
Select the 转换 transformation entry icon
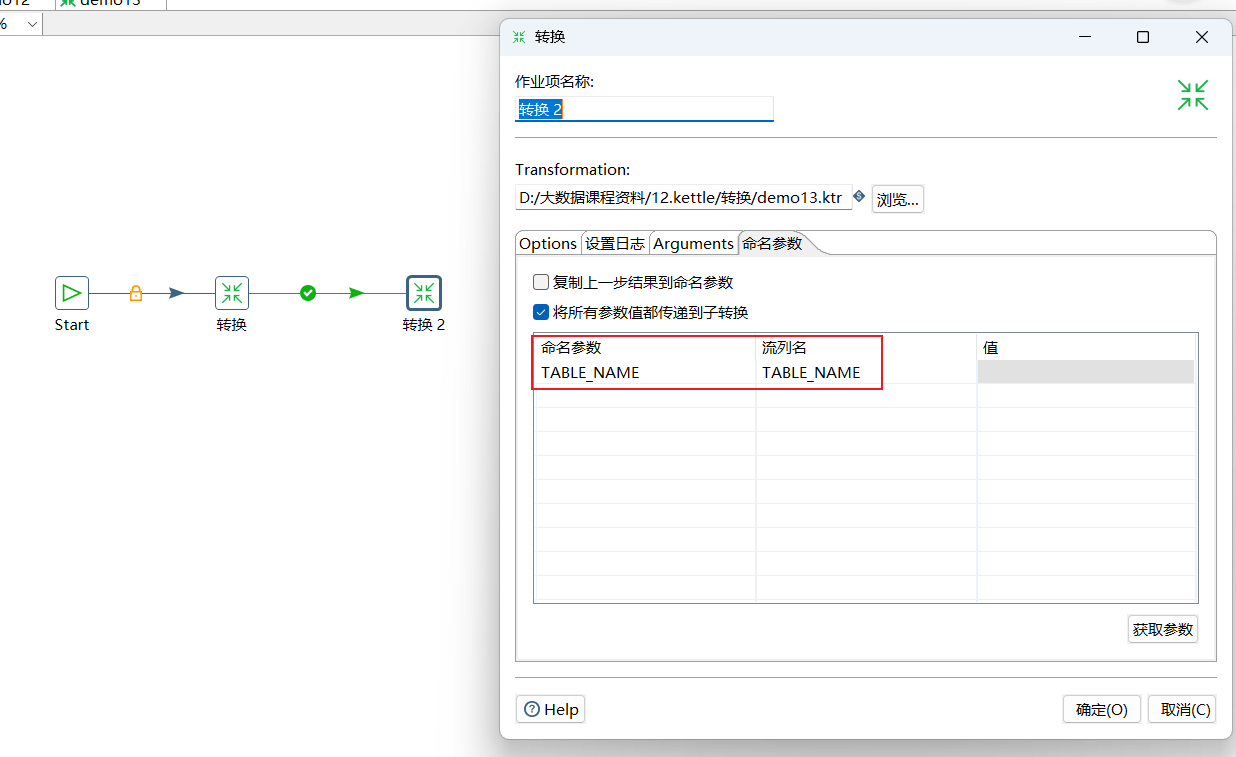(x=232, y=293)
